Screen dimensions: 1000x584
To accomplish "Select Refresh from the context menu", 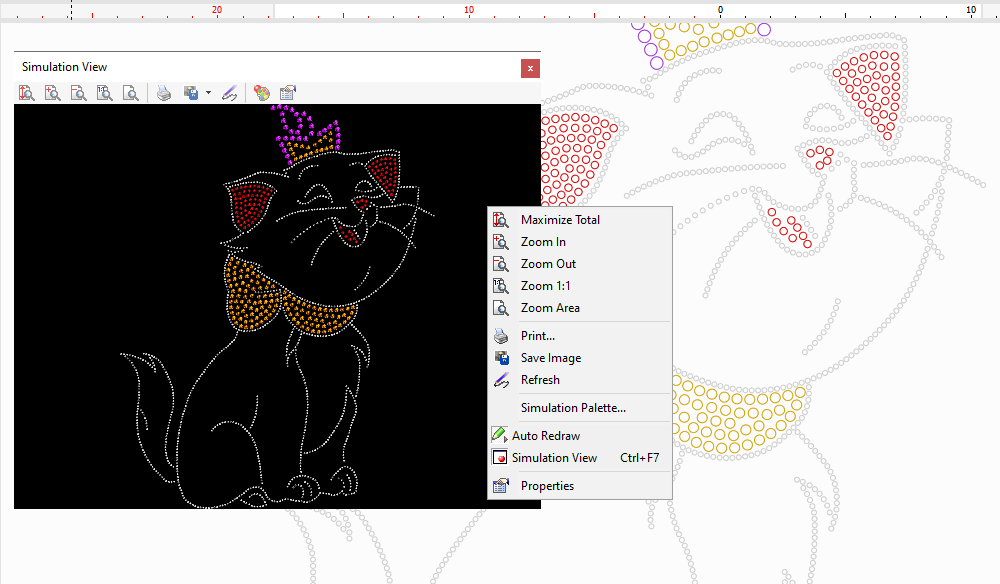I will (x=580, y=380).
